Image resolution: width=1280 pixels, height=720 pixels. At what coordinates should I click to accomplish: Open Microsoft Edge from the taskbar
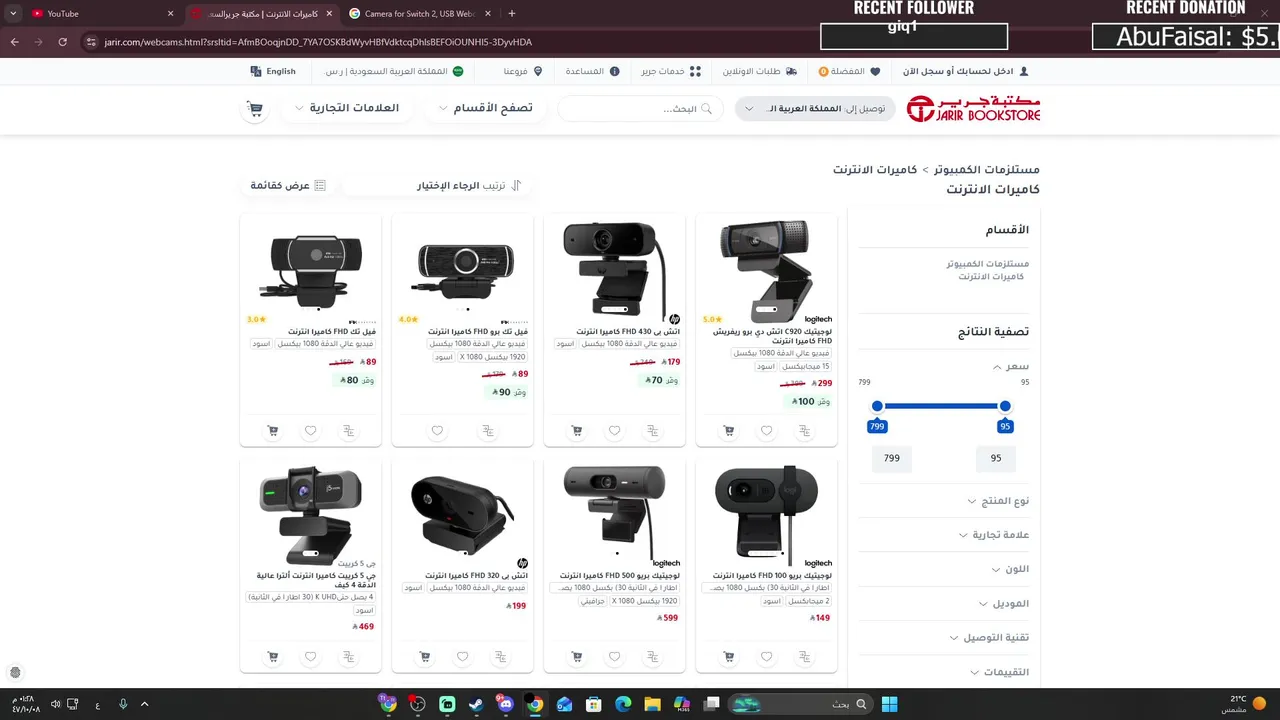coord(622,704)
